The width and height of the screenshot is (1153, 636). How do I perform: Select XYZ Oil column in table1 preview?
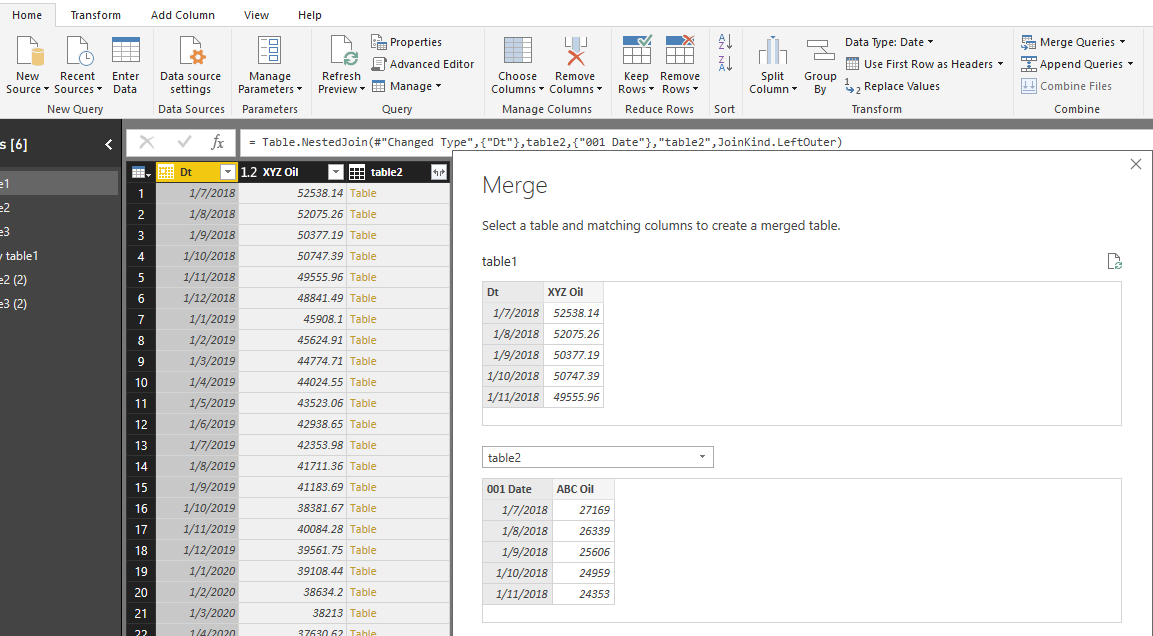(574, 292)
